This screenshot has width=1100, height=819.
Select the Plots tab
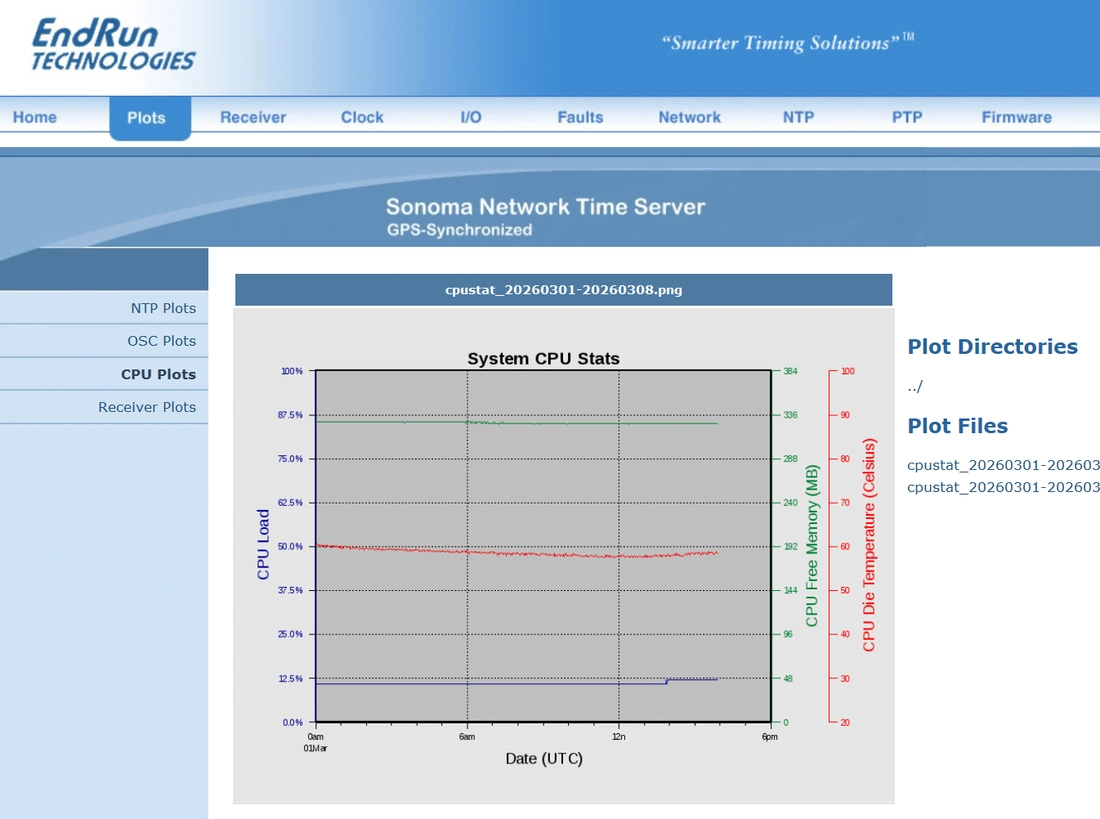coord(147,118)
